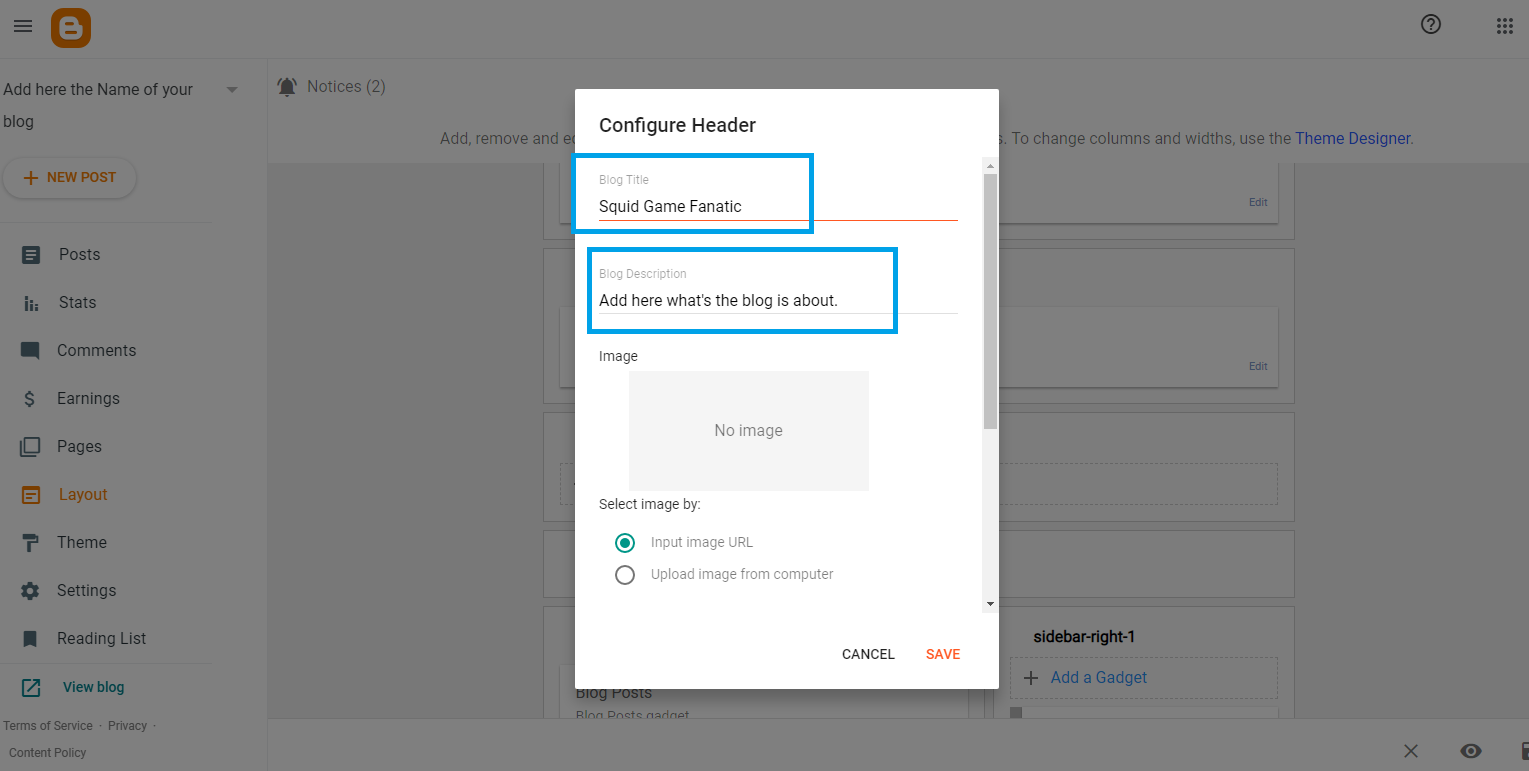Select the Input image URL radio button
Screen dimensions: 1529x771
coord(625,543)
